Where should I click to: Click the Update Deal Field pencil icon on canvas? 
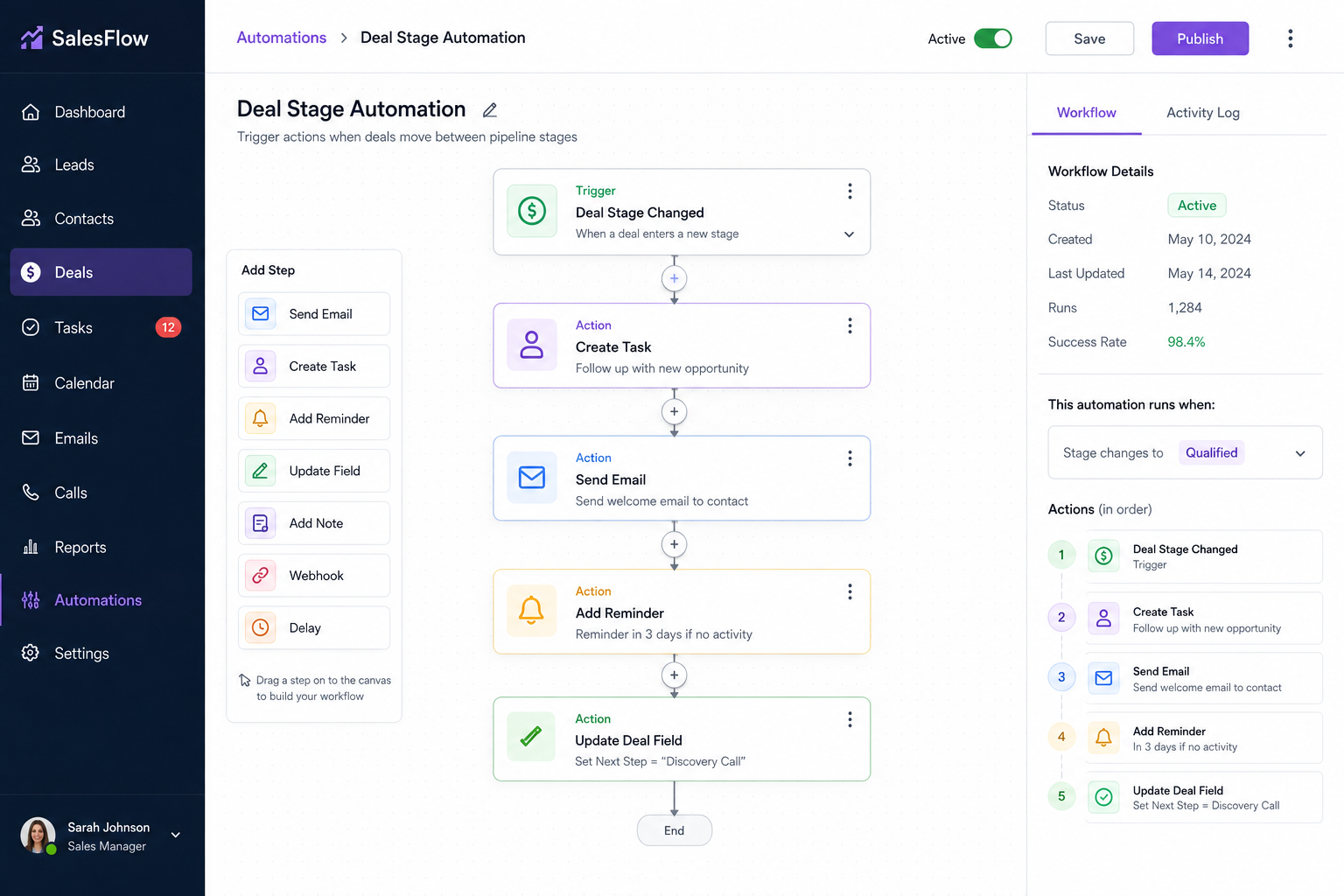tap(531, 737)
